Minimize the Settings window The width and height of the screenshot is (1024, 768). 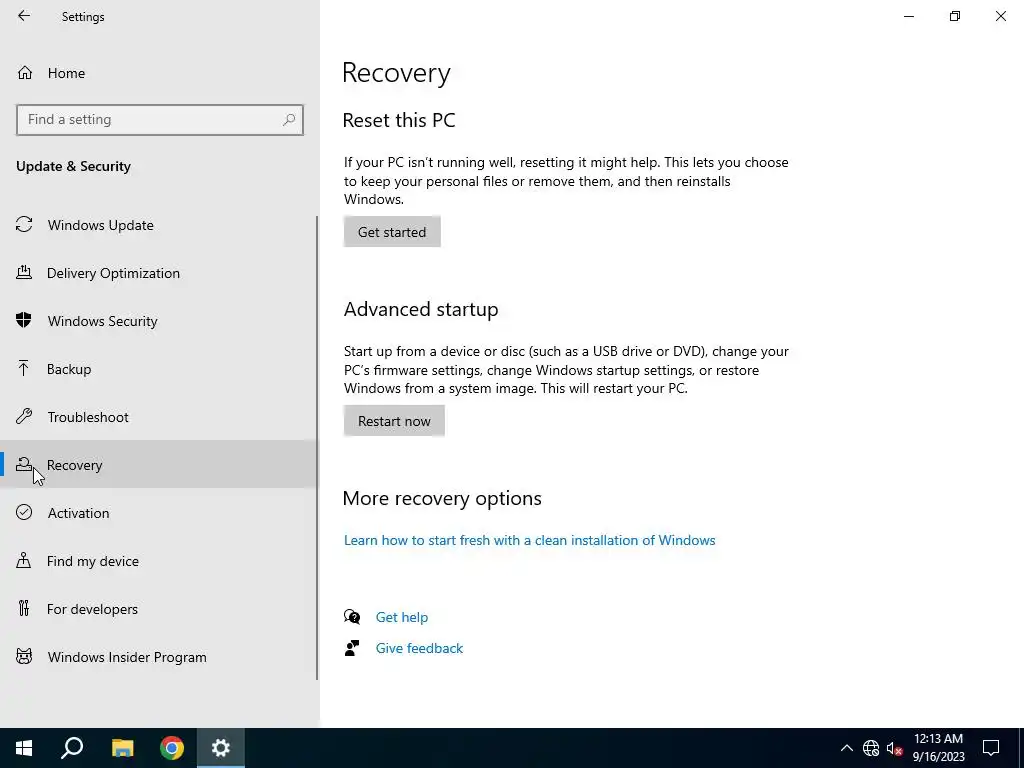point(909,16)
